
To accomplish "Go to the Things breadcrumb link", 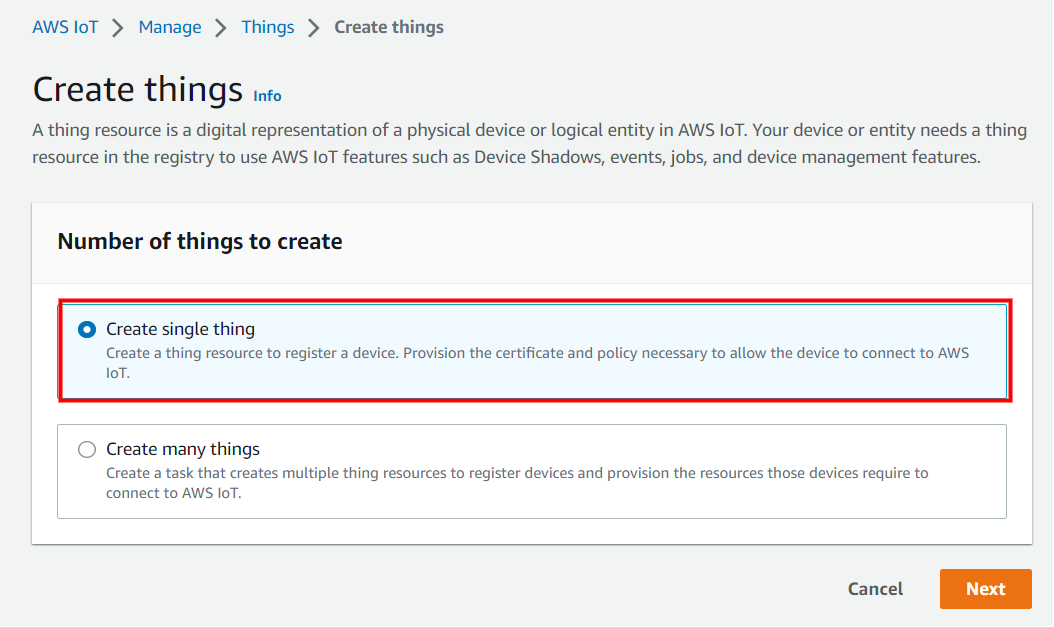I will coord(267,27).
